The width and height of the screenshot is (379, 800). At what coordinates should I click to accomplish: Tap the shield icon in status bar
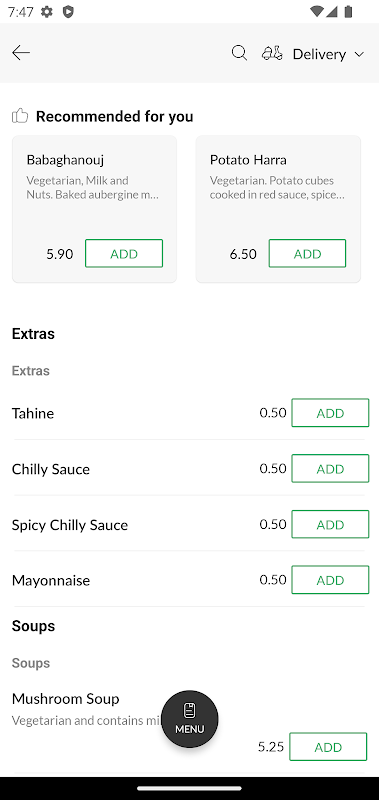pos(68,11)
